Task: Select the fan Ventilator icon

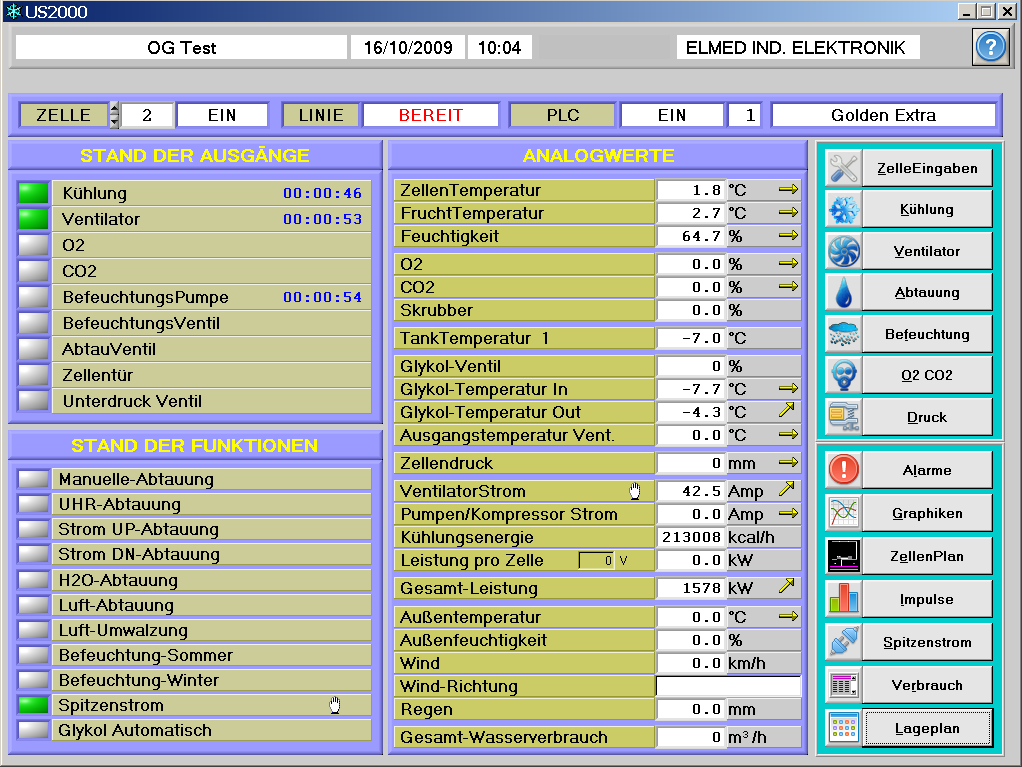Action: tap(844, 251)
